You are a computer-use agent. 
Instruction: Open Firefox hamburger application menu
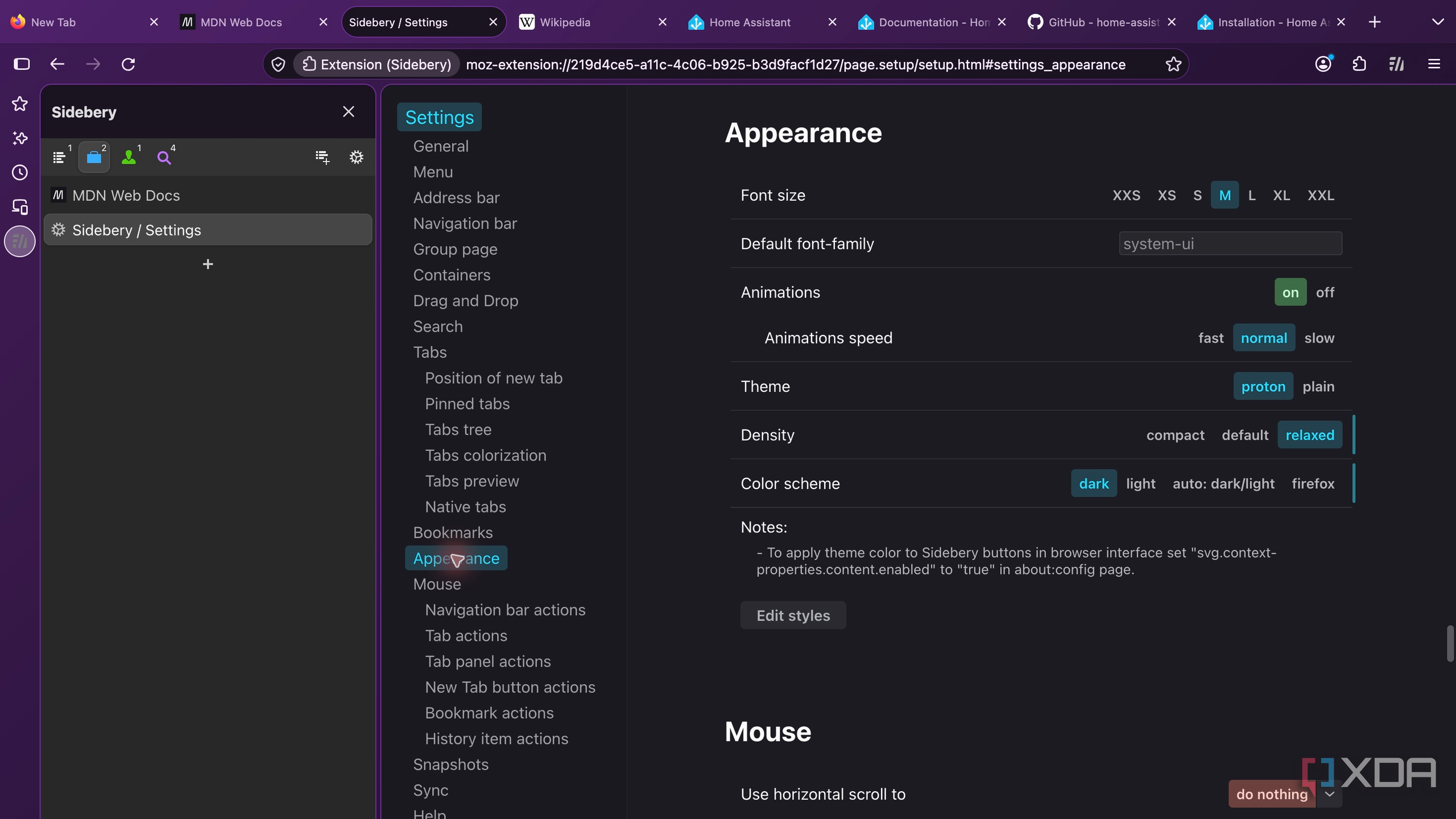1434,64
